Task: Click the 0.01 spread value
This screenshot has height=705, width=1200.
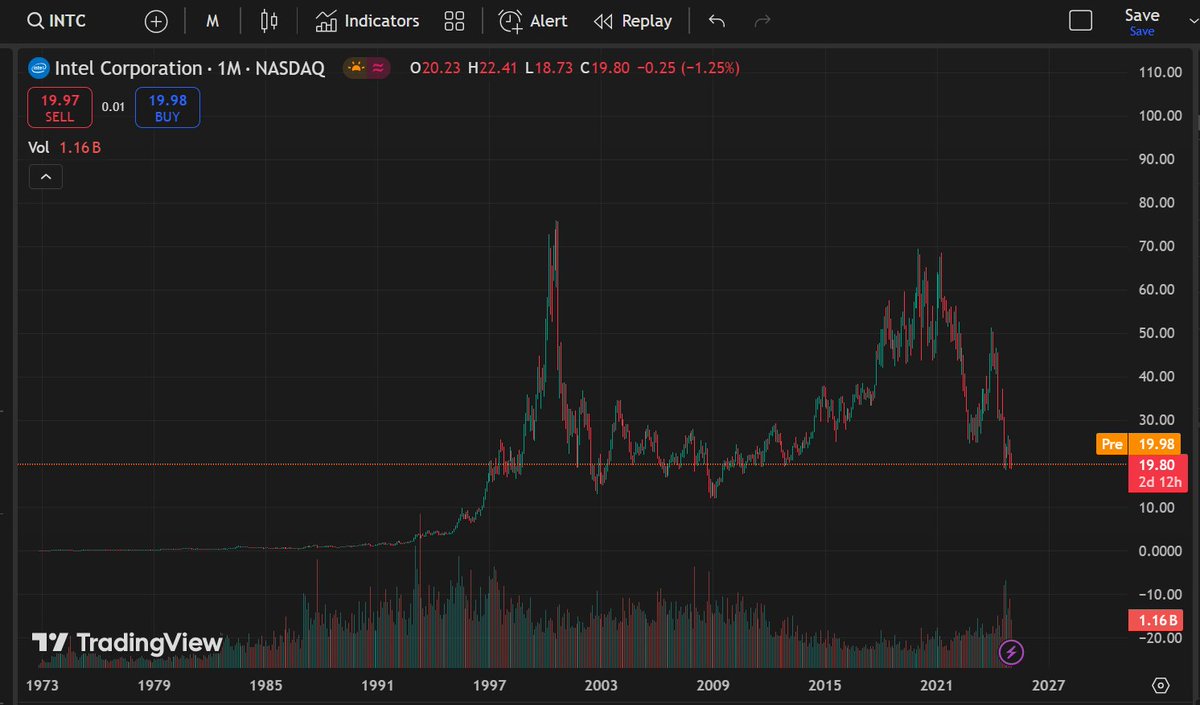Action: (114, 107)
